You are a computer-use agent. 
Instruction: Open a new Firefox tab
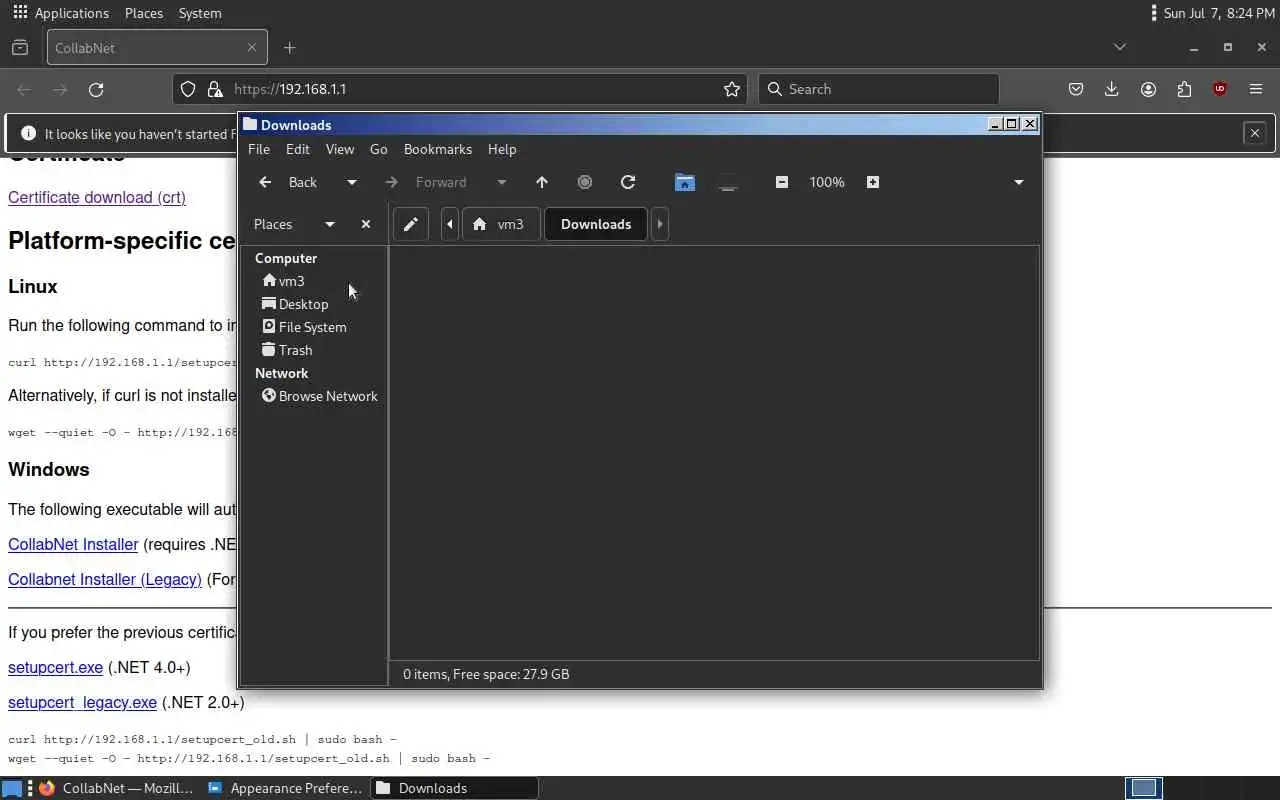(x=289, y=48)
